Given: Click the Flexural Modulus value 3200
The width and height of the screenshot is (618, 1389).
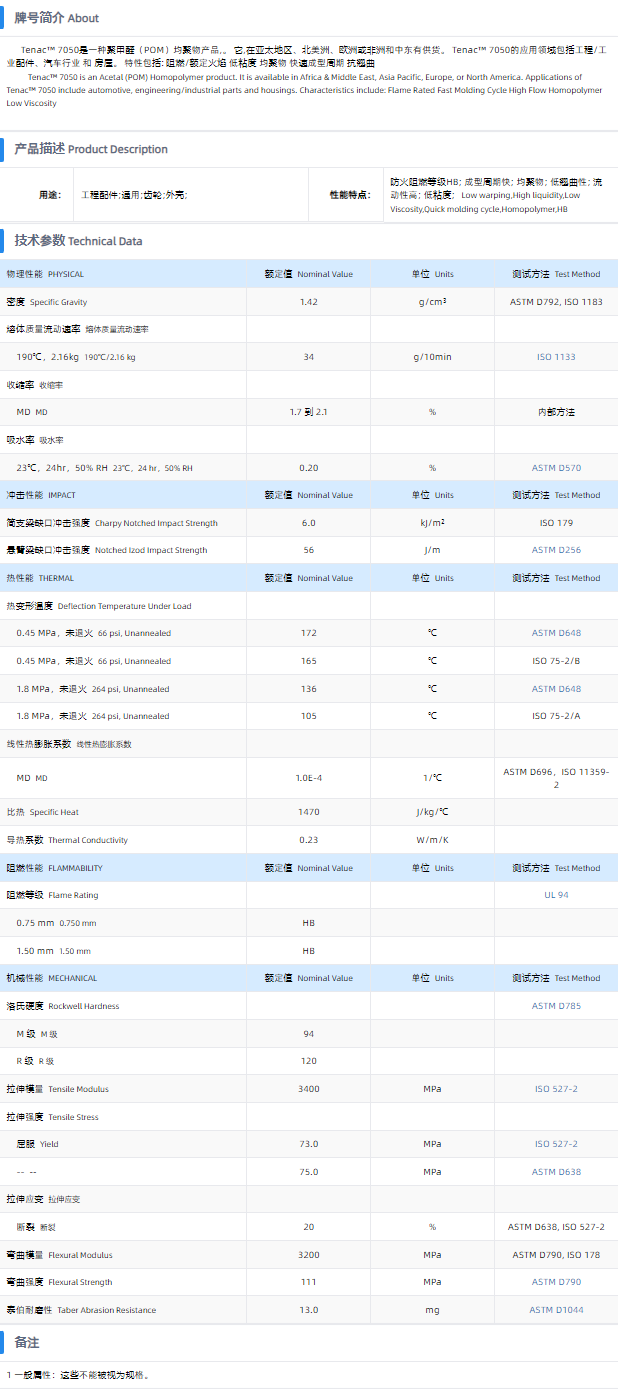Looking at the screenshot, I should [309, 1255].
